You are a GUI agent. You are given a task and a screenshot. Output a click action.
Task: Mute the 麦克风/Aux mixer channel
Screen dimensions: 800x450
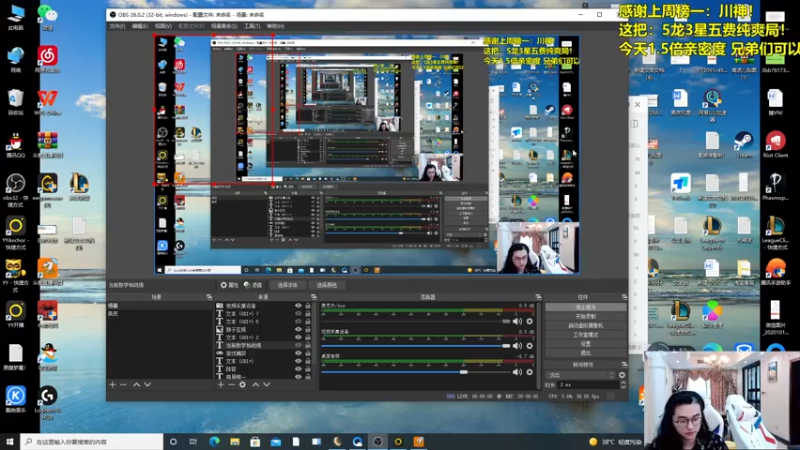(517, 321)
